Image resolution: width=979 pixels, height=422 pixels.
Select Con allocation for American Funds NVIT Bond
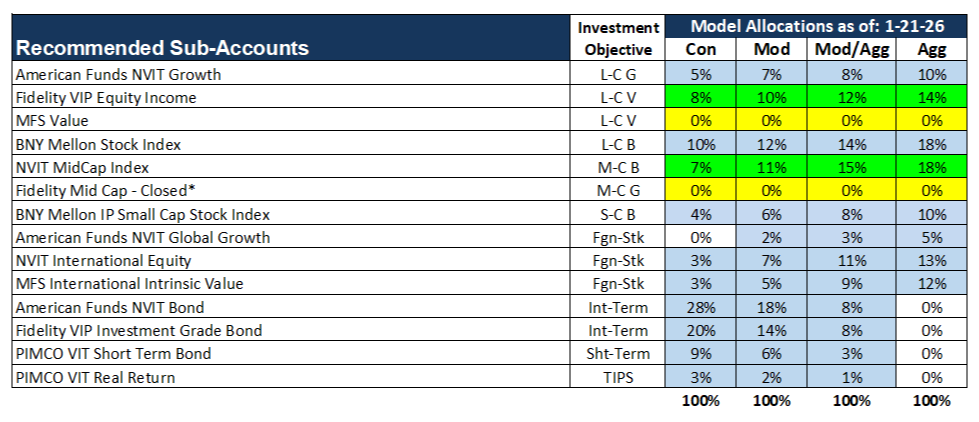[700, 307]
